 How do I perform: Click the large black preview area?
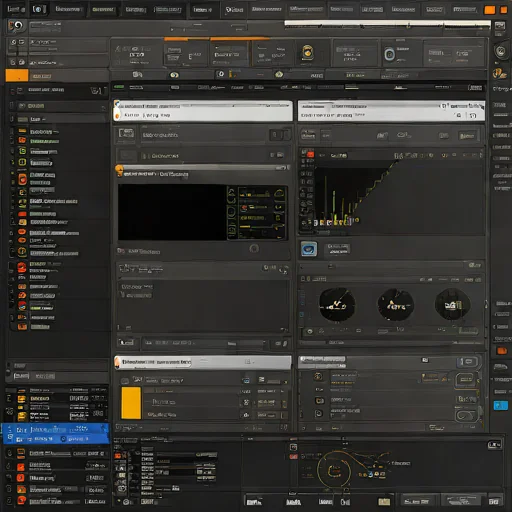click(x=172, y=212)
